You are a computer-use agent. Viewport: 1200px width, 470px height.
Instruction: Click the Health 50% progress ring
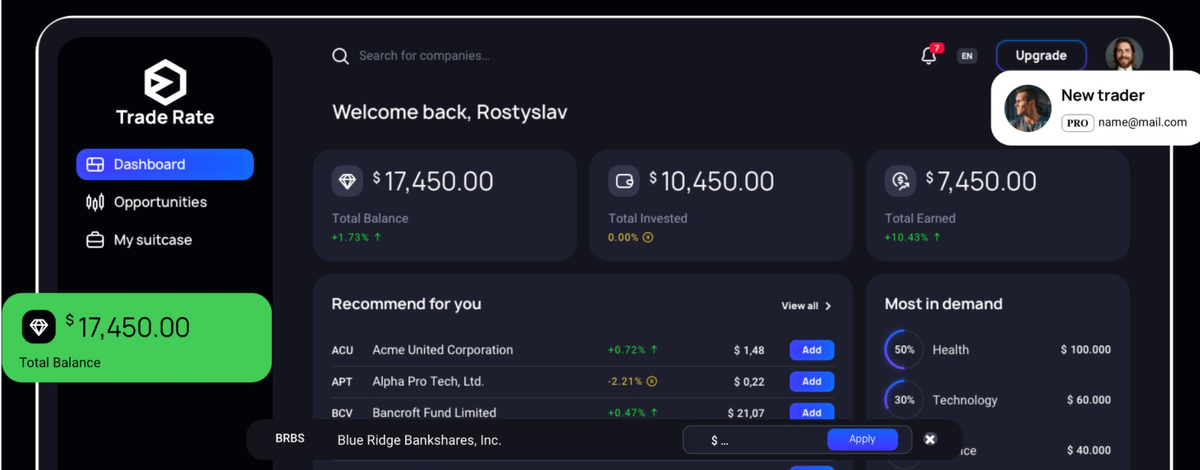pyautogui.click(x=904, y=350)
